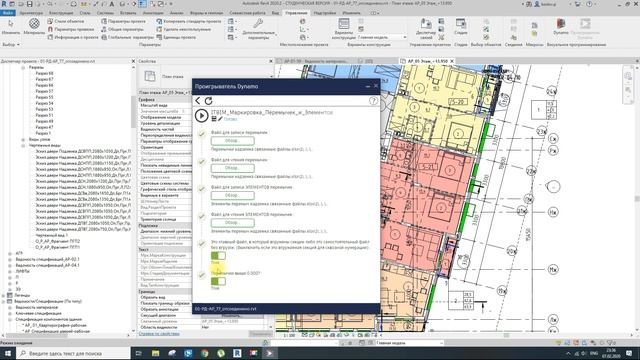Screen dimensions: 640x360
Task: Expand the 'Виды узлов' tree node
Action: pyautogui.click(x=23, y=139)
